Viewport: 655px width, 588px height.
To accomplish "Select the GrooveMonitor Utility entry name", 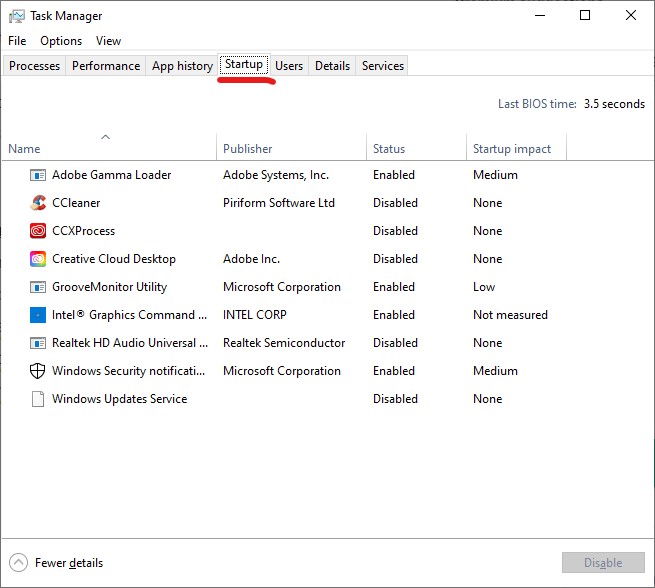I will (x=109, y=287).
